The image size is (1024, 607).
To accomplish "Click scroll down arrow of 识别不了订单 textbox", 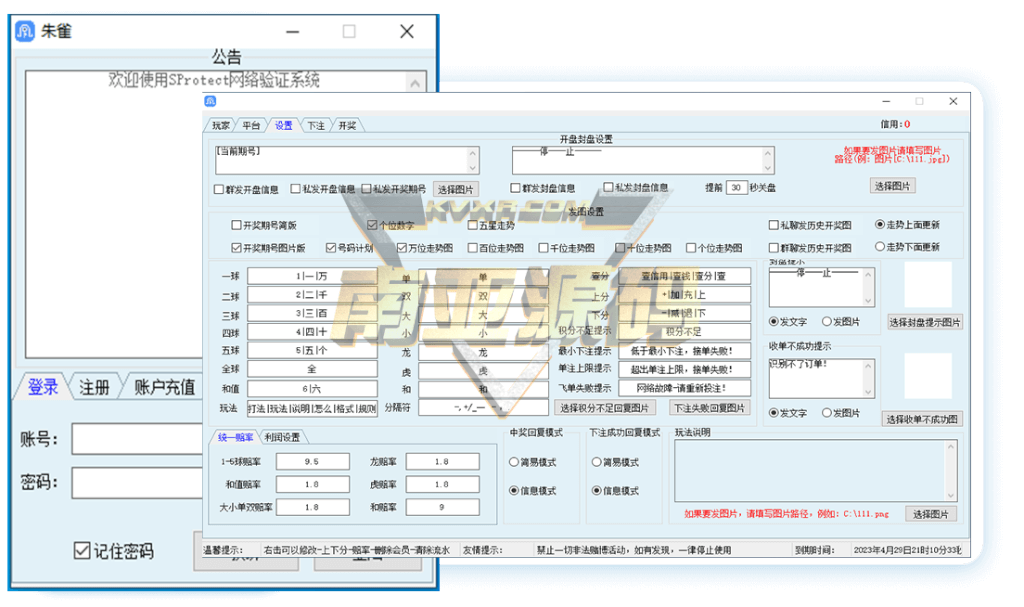I will click(868, 392).
